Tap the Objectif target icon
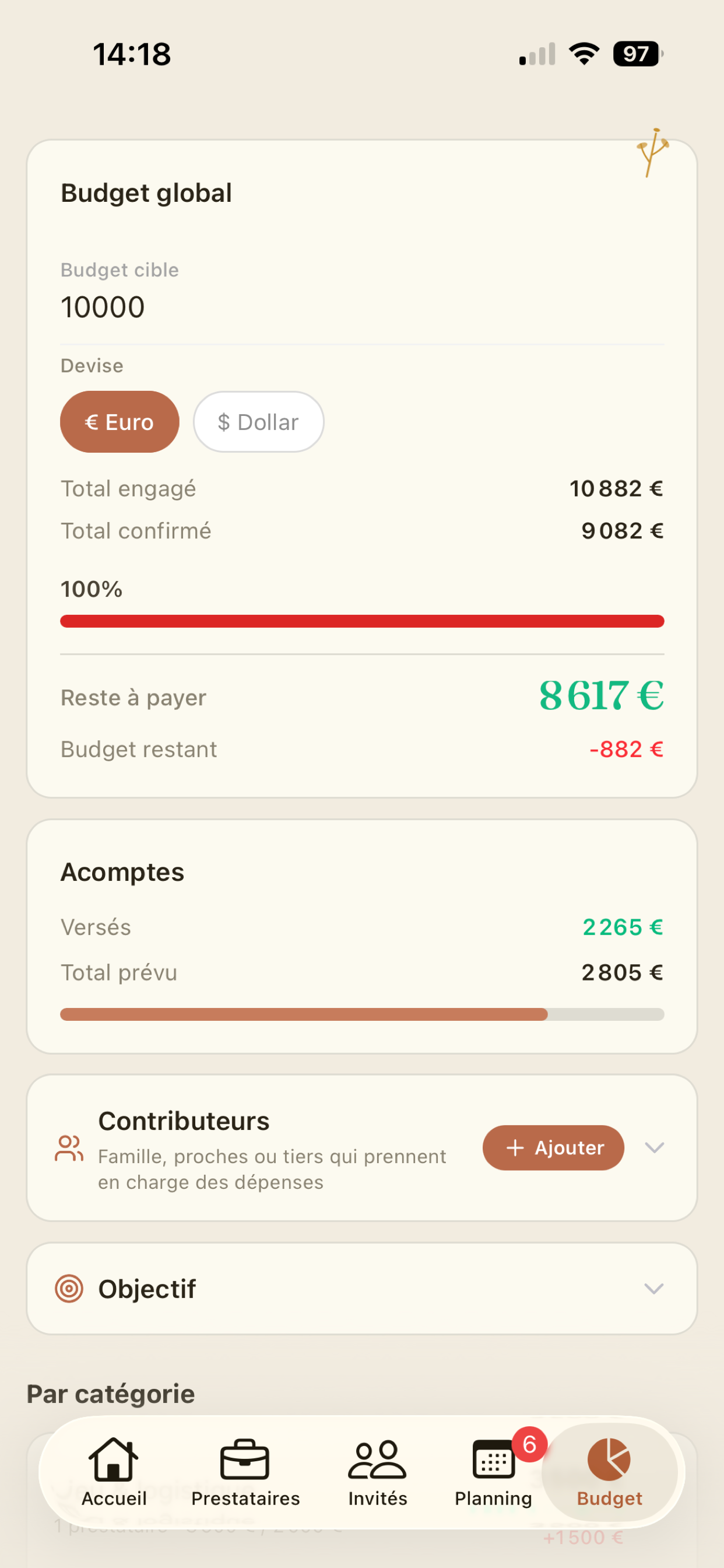The height and width of the screenshot is (1568, 724). pos(69,1289)
